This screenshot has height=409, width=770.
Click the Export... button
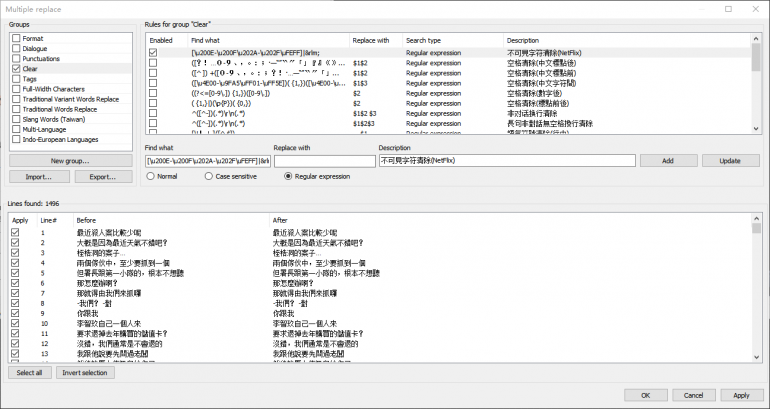[104, 177]
